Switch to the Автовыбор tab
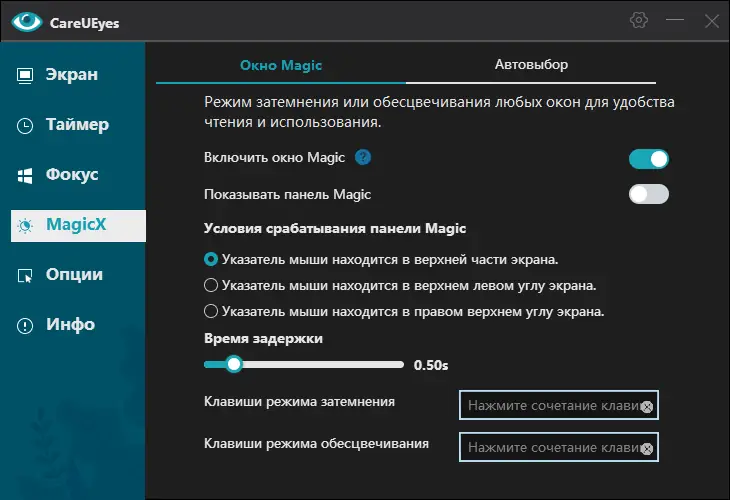Screen dimensions: 730x500 531,65
